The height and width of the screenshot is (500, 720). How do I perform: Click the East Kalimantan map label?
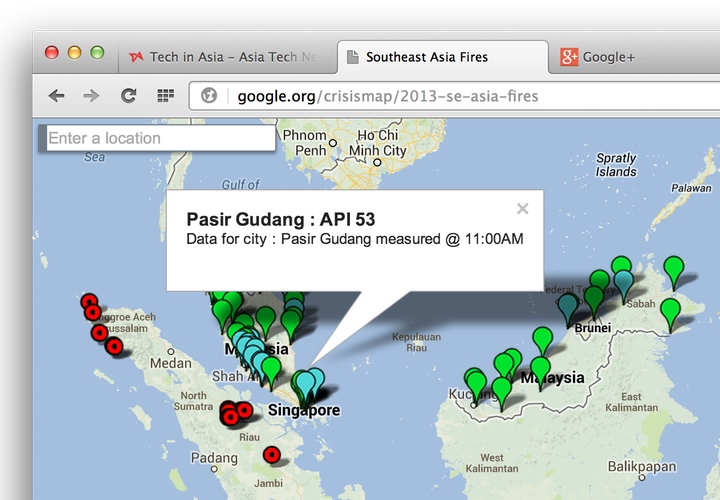coord(631,402)
